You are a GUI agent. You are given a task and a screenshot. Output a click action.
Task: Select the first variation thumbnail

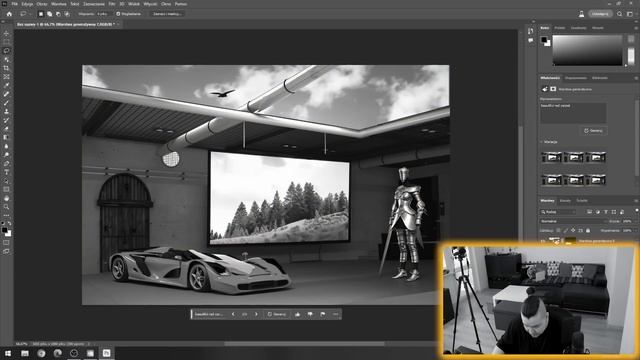[x=551, y=157]
